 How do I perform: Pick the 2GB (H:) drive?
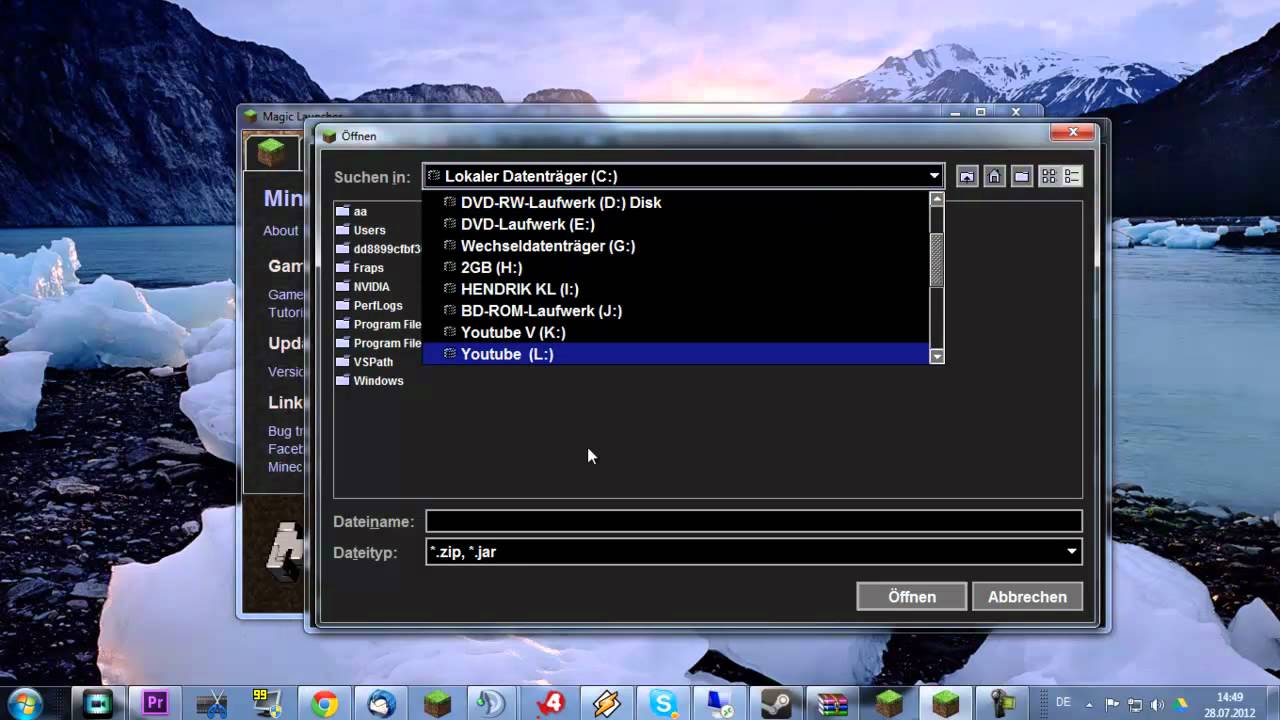(x=676, y=267)
